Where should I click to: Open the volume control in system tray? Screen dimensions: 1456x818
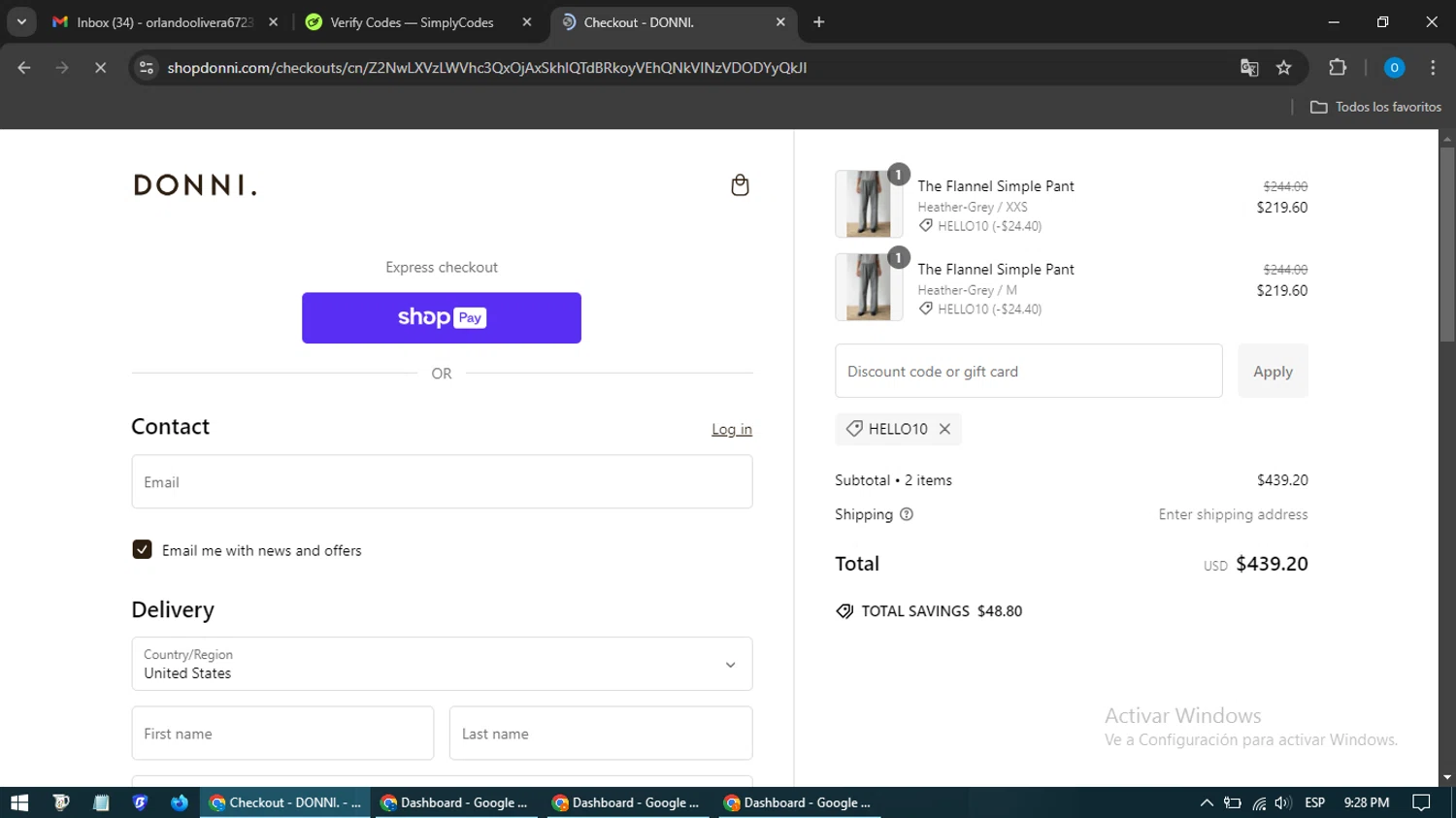tap(1282, 802)
